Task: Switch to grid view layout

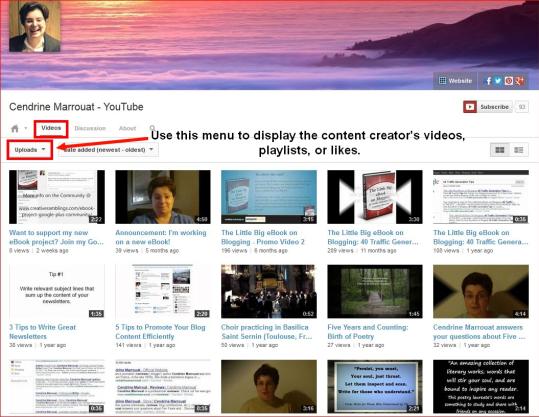Action: pyautogui.click(x=499, y=150)
